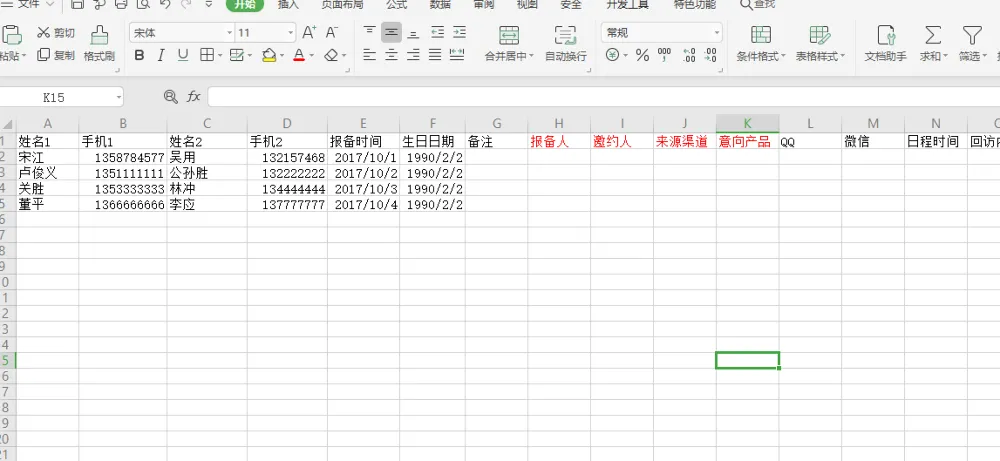This screenshot has width=1000, height=461.
Task: Click the AutoSum (求和) sigma icon
Action: [931, 36]
